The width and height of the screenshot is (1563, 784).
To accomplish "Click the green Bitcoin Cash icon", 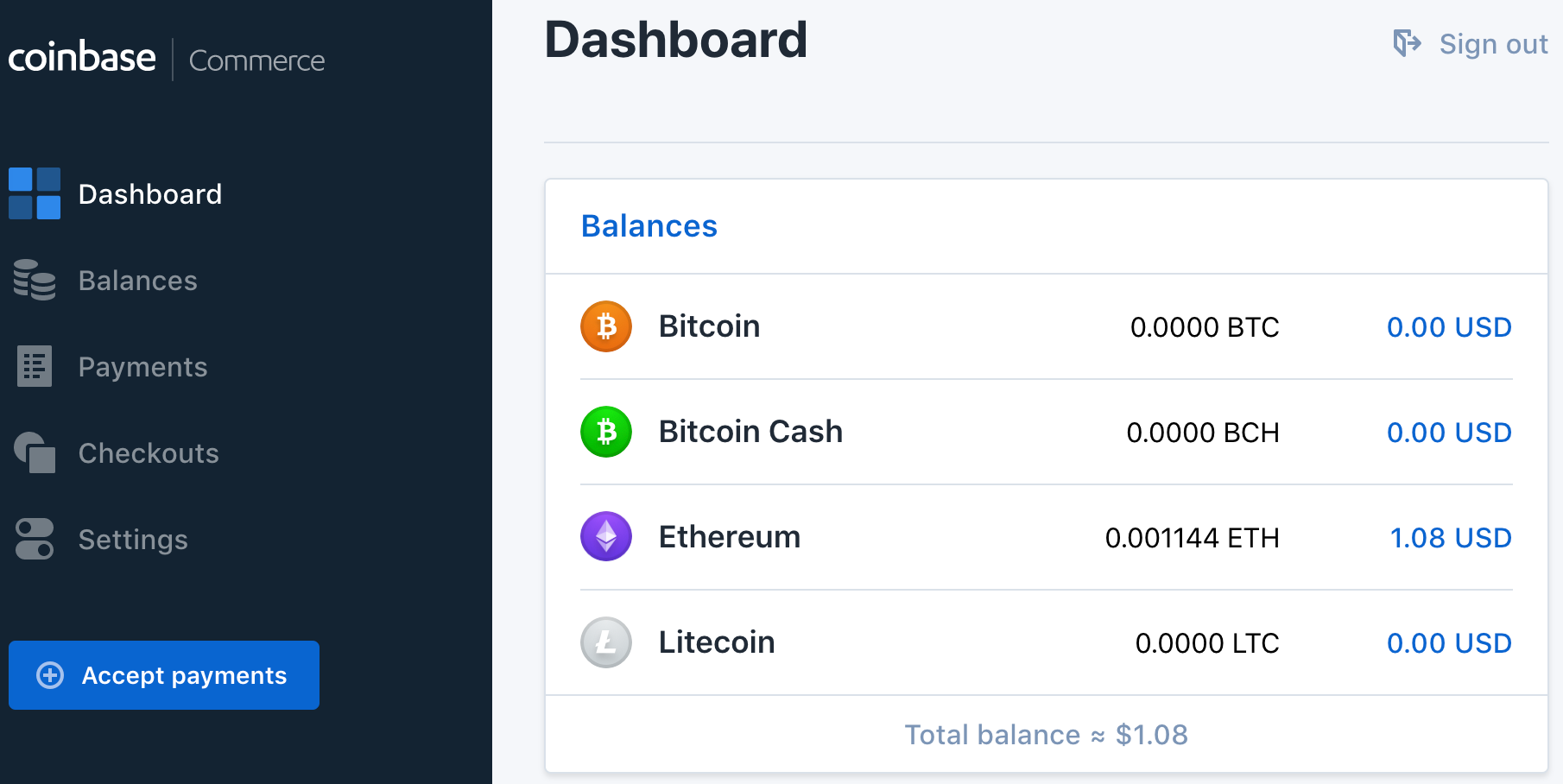I will click(x=605, y=432).
